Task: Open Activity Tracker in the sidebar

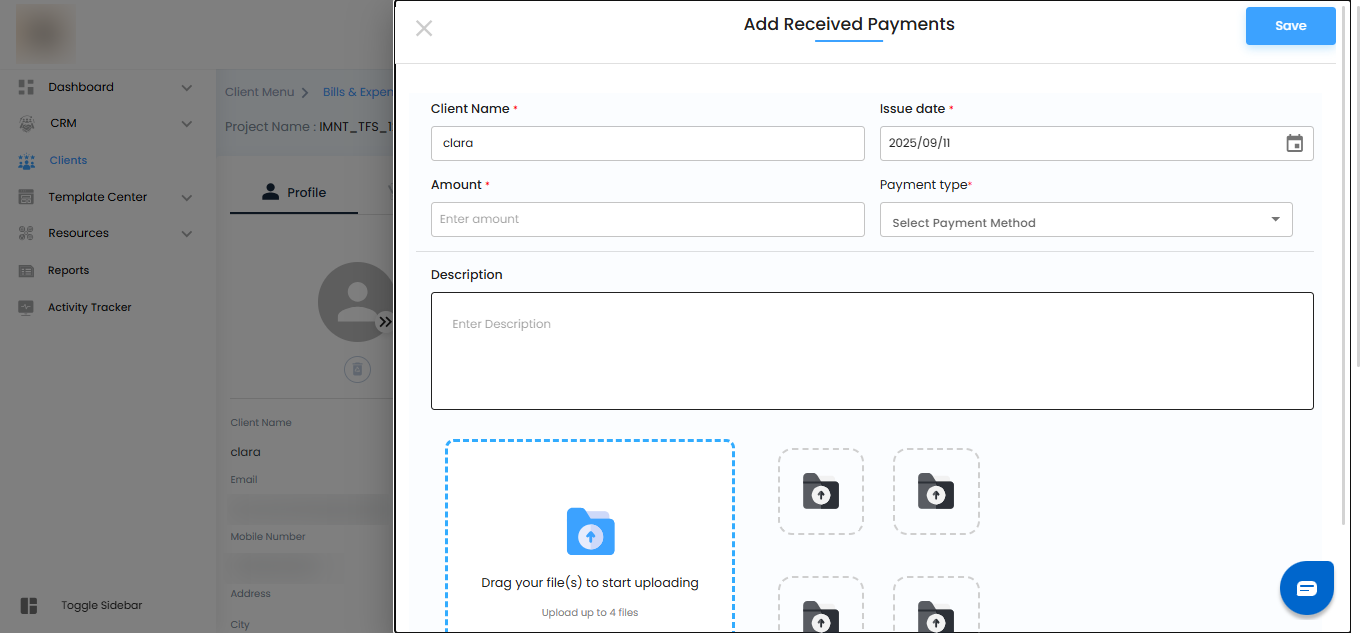Action: tap(90, 307)
